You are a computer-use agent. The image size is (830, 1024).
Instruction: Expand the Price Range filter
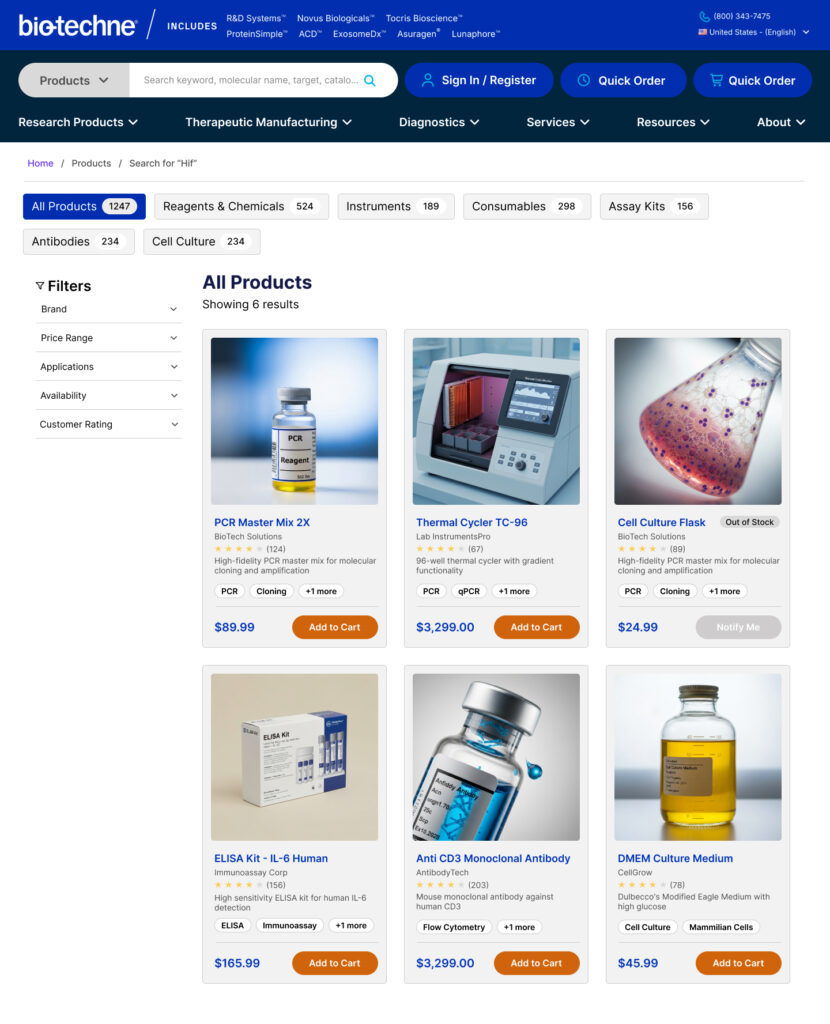pyautogui.click(x=108, y=338)
